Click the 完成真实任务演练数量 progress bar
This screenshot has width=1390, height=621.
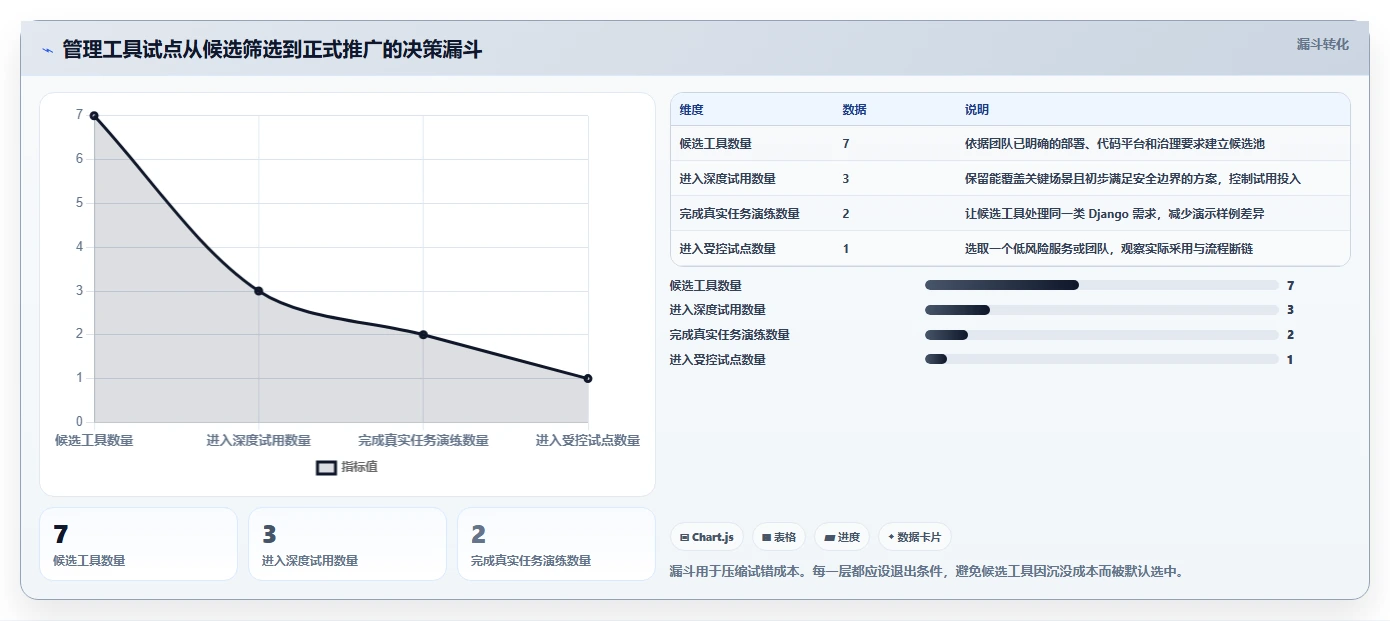click(1102, 335)
